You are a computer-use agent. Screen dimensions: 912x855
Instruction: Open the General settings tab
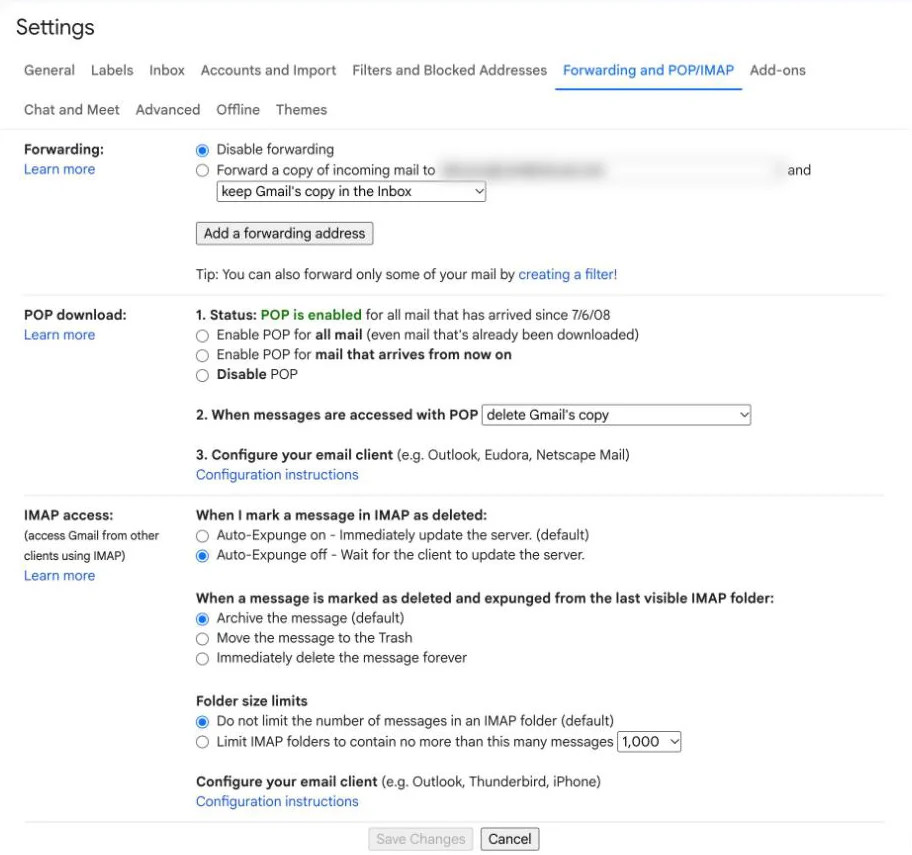(49, 70)
